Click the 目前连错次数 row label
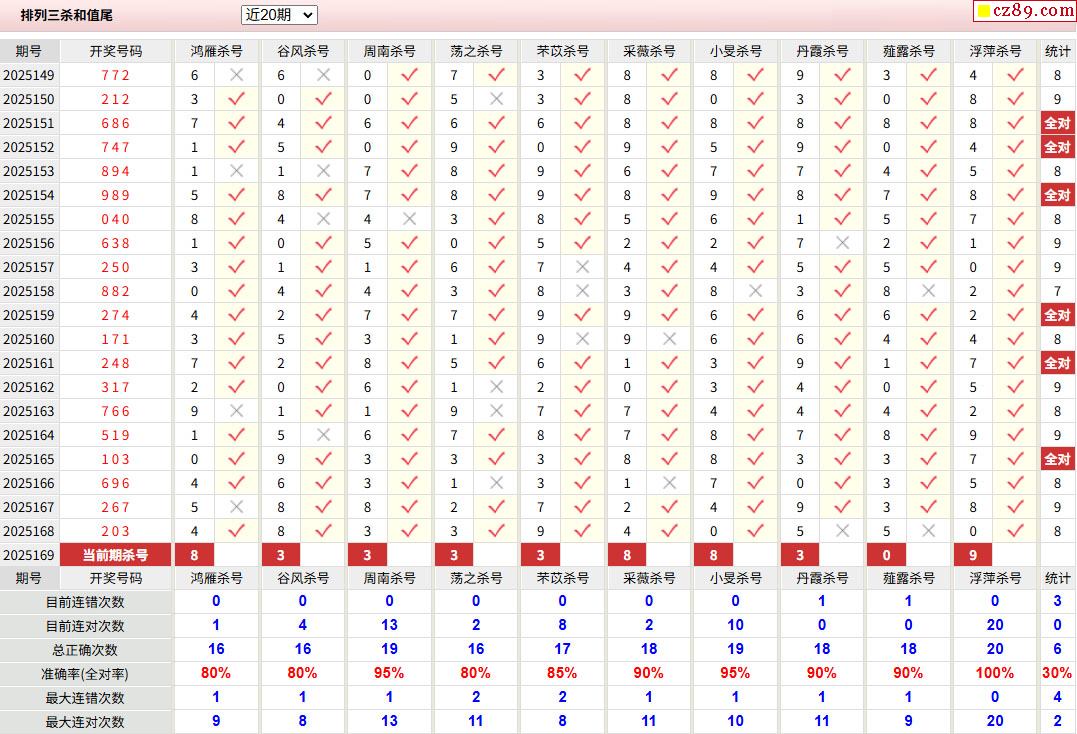The image size is (1077, 734). tap(85, 602)
